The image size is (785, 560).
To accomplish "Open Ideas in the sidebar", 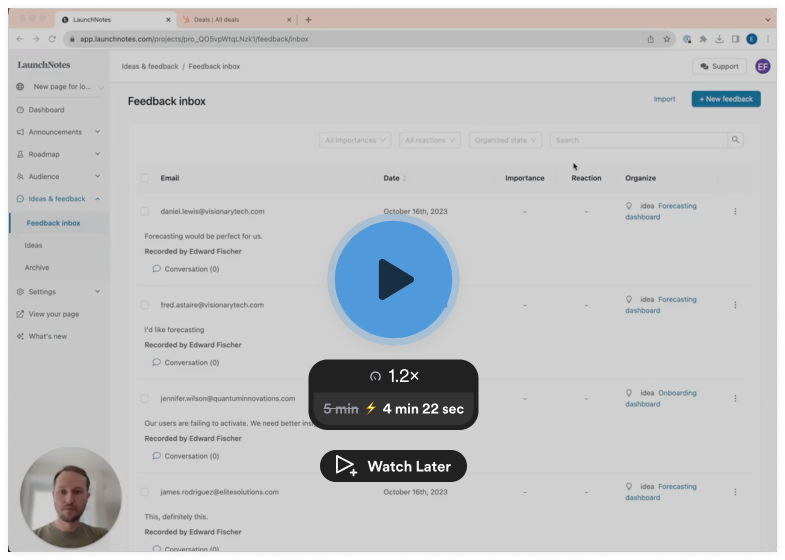I will (x=33, y=245).
